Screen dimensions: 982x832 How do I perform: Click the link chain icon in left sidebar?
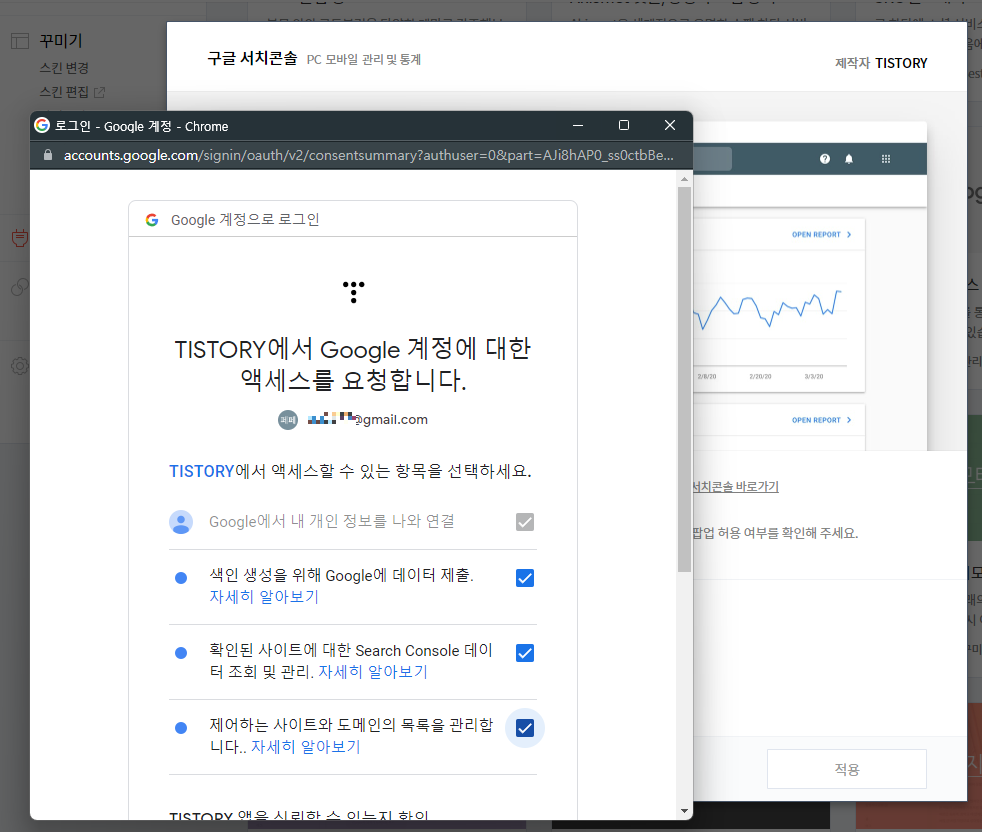coord(19,287)
